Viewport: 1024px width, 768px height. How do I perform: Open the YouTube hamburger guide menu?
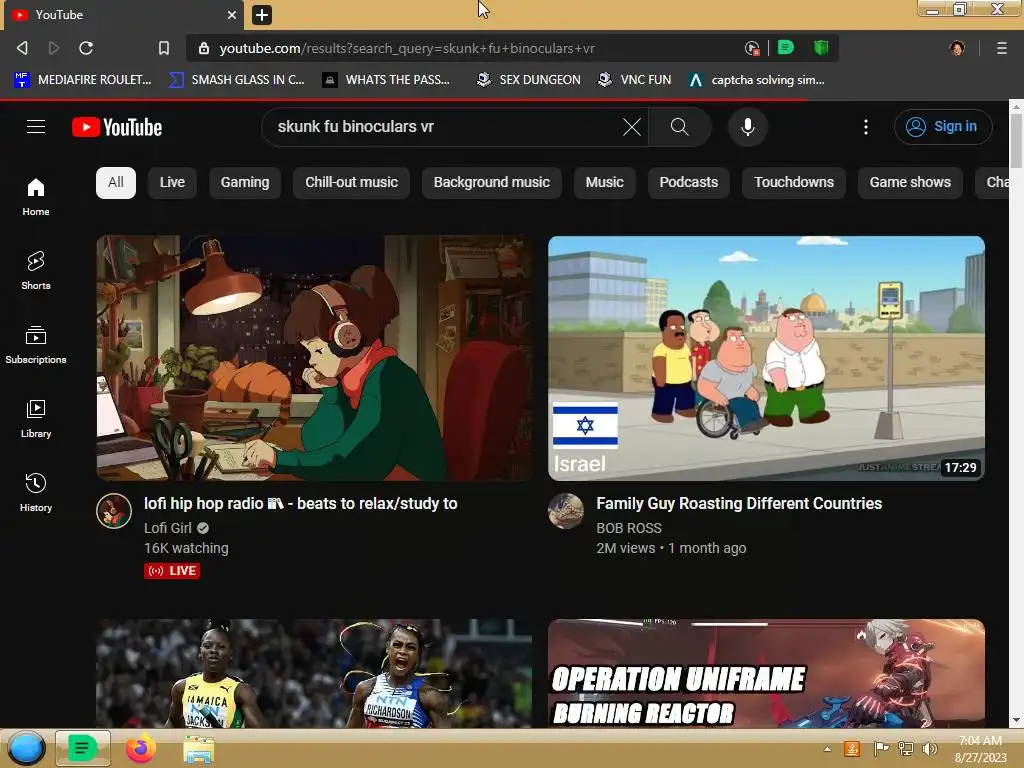click(36, 127)
